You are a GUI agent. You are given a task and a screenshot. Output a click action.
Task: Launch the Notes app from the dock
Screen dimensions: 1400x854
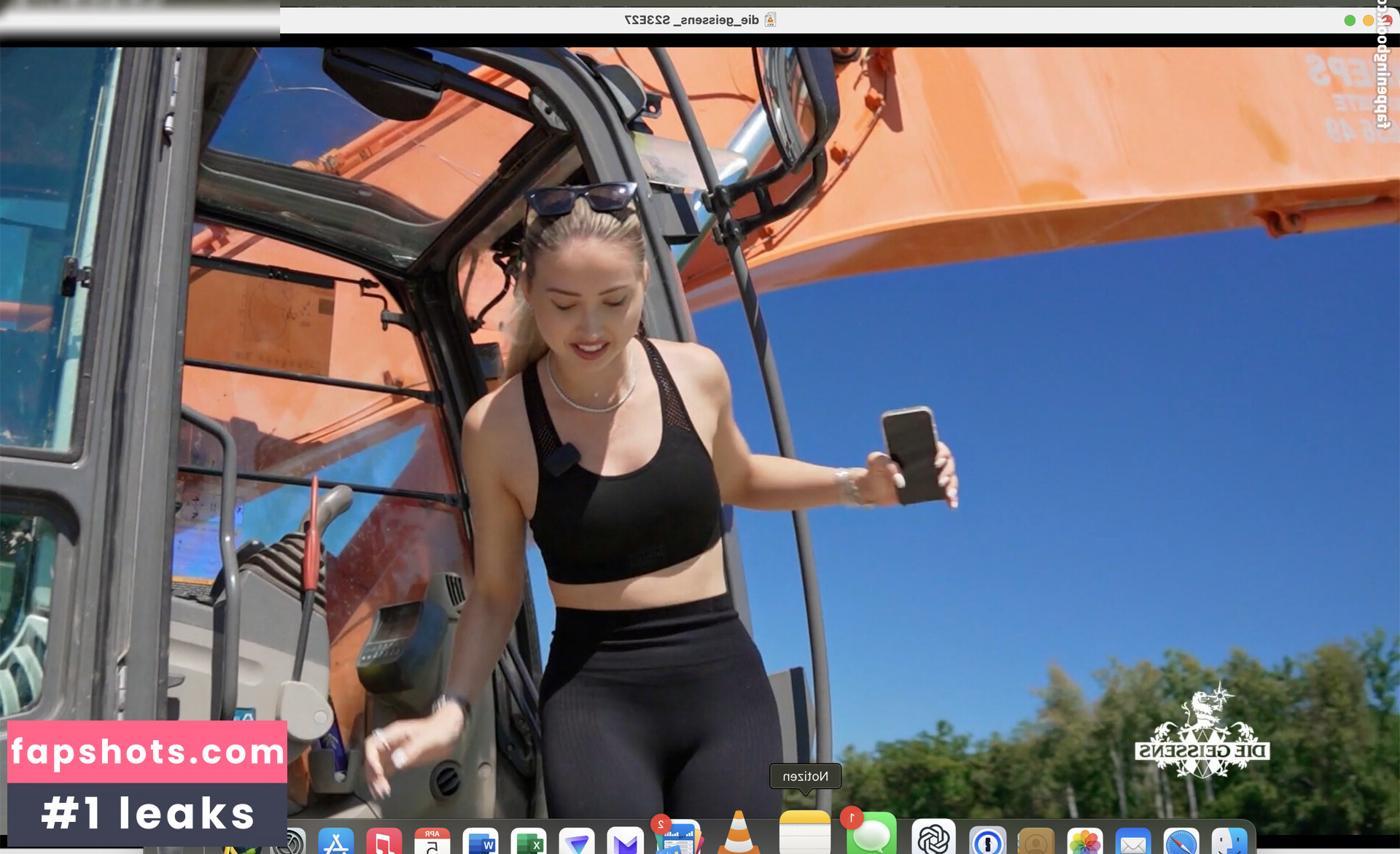coord(805,834)
